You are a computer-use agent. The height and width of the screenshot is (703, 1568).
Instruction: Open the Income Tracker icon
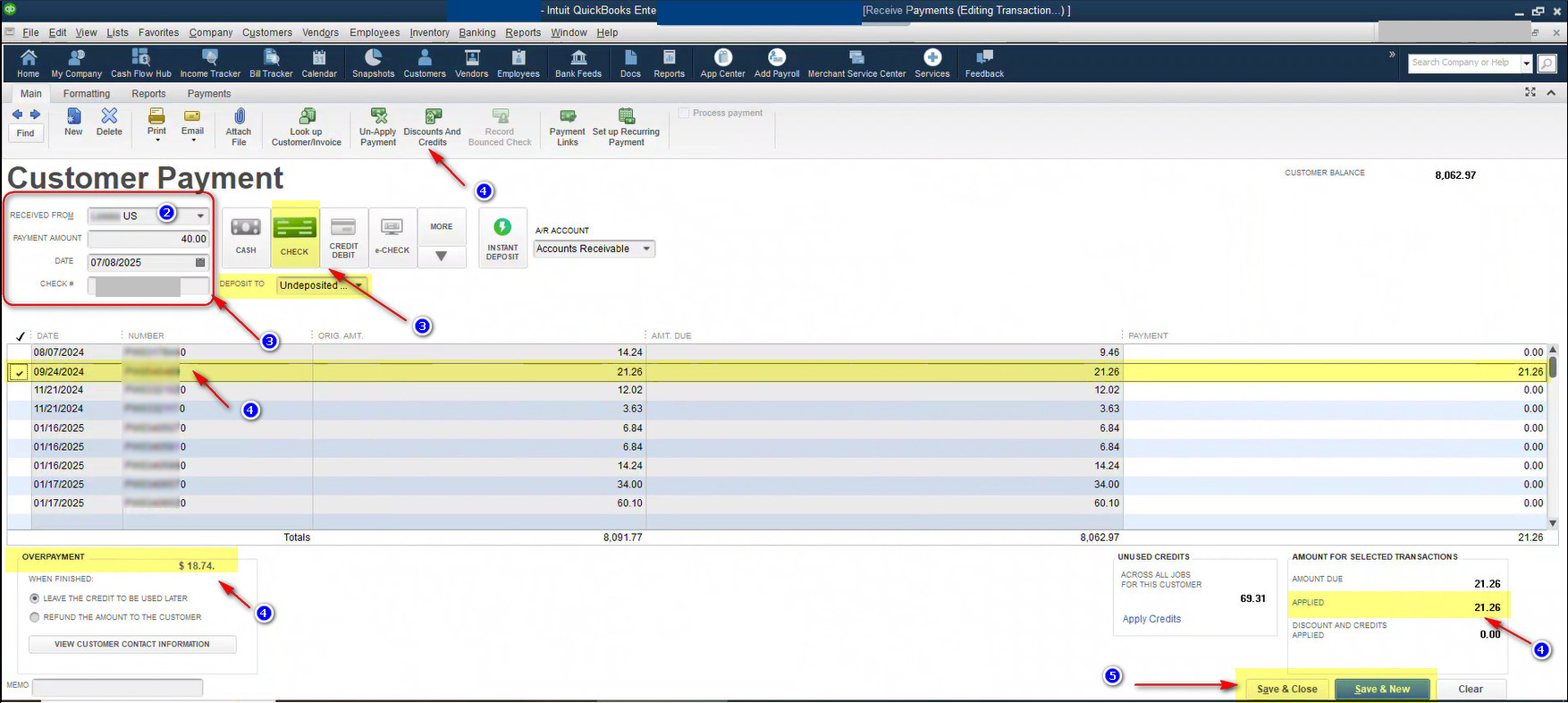click(x=210, y=64)
